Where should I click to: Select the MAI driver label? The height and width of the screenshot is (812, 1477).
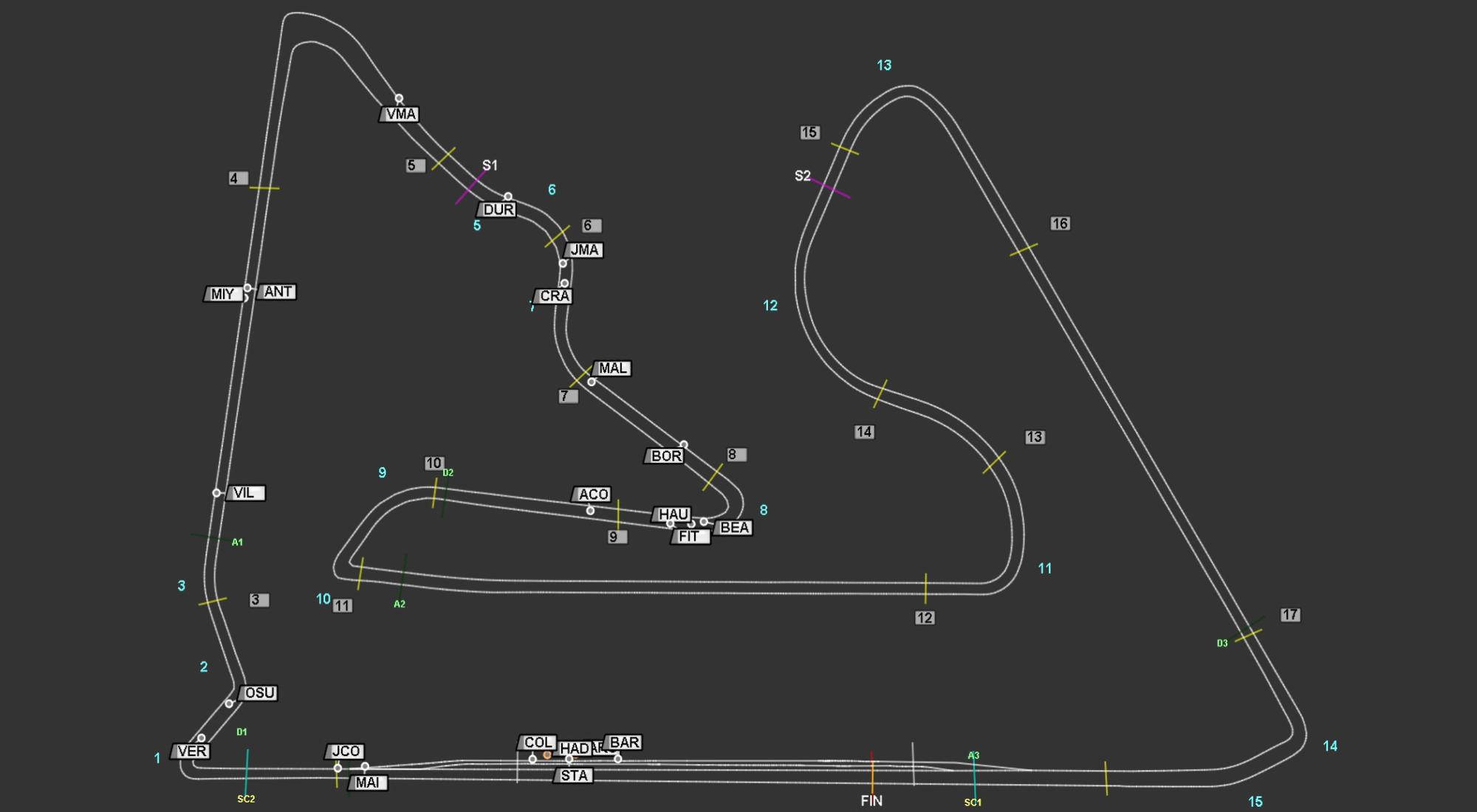(x=367, y=782)
